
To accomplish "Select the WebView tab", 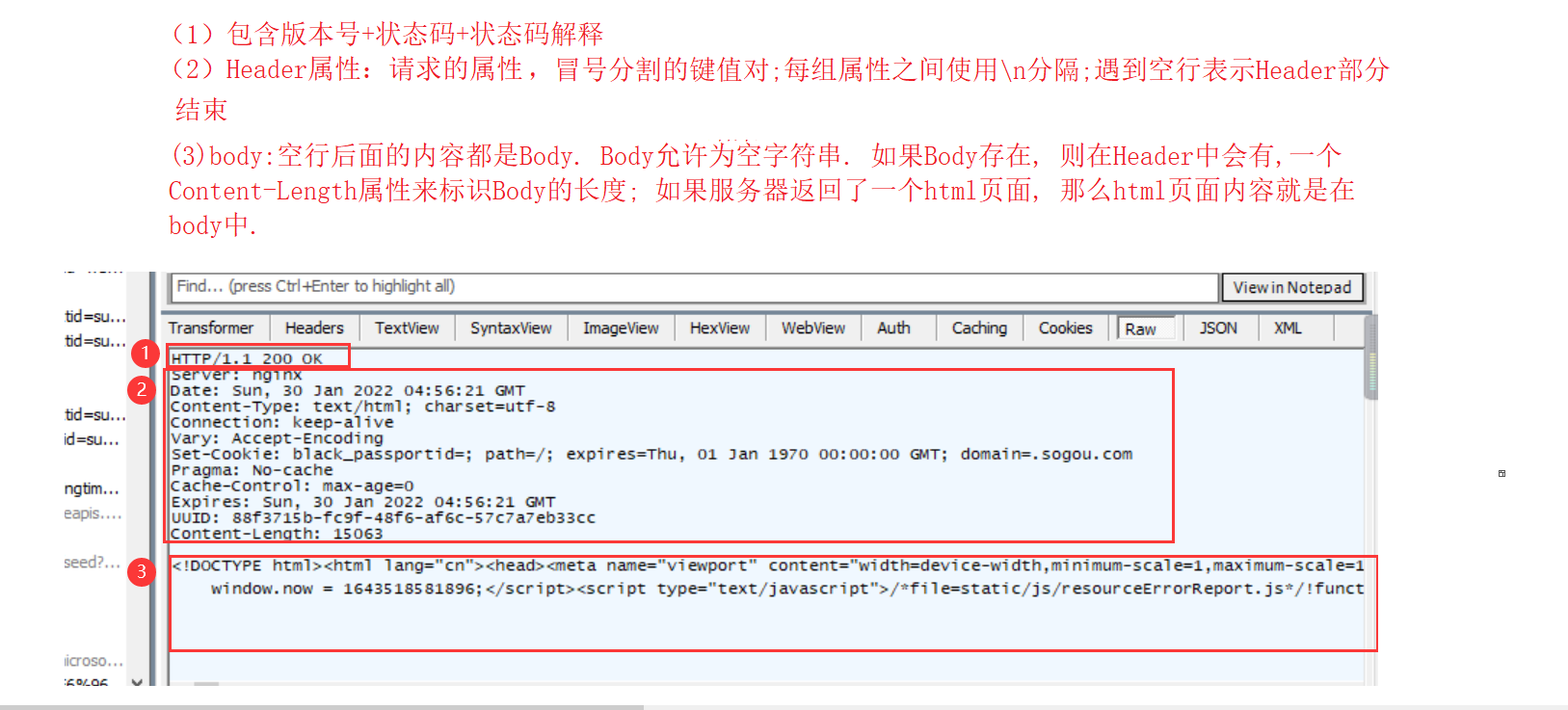I will [813, 329].
